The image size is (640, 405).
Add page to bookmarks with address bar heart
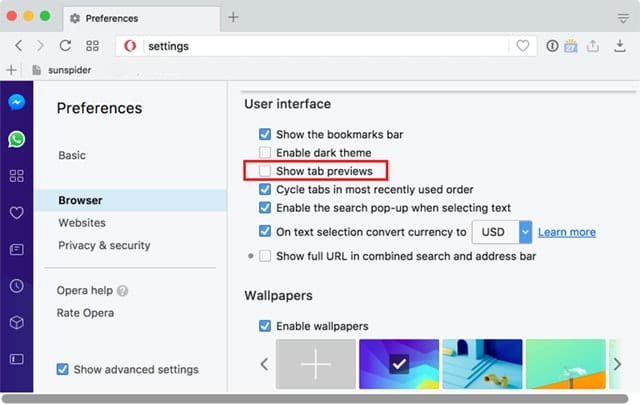pyautogui.click(x=522, y=46)
